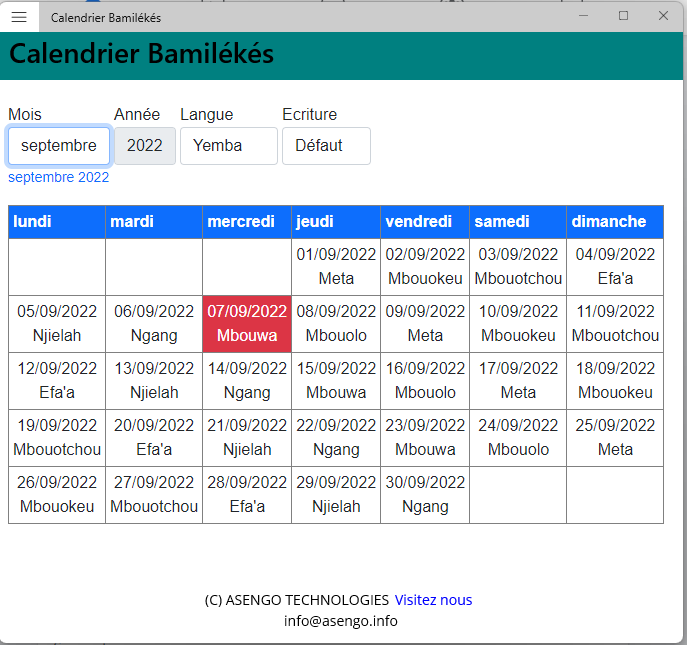Open the hamburger menu icon
687x645 pixels.
click(x=19, y=17)
